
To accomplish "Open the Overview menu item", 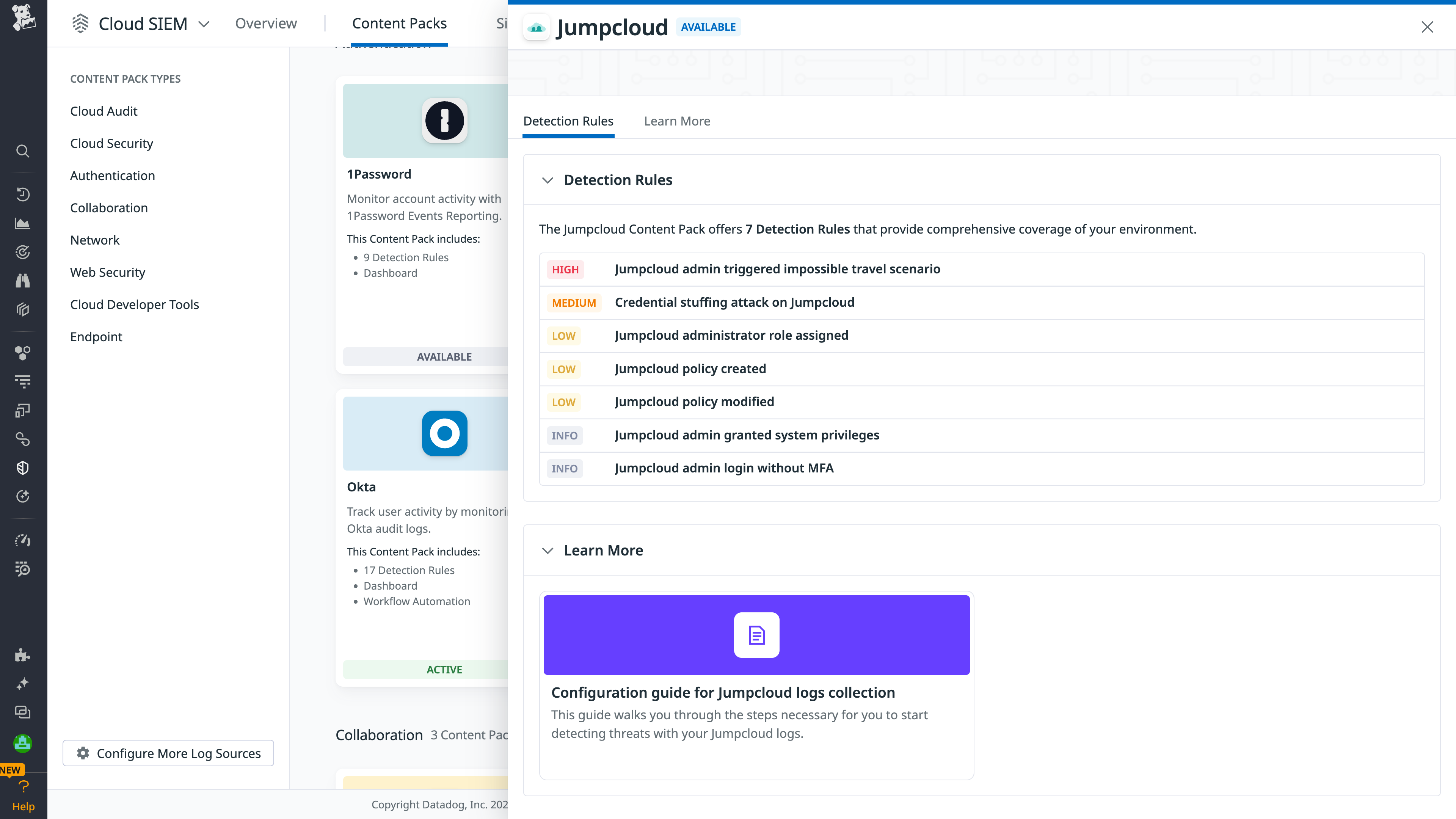I will 266,23.
